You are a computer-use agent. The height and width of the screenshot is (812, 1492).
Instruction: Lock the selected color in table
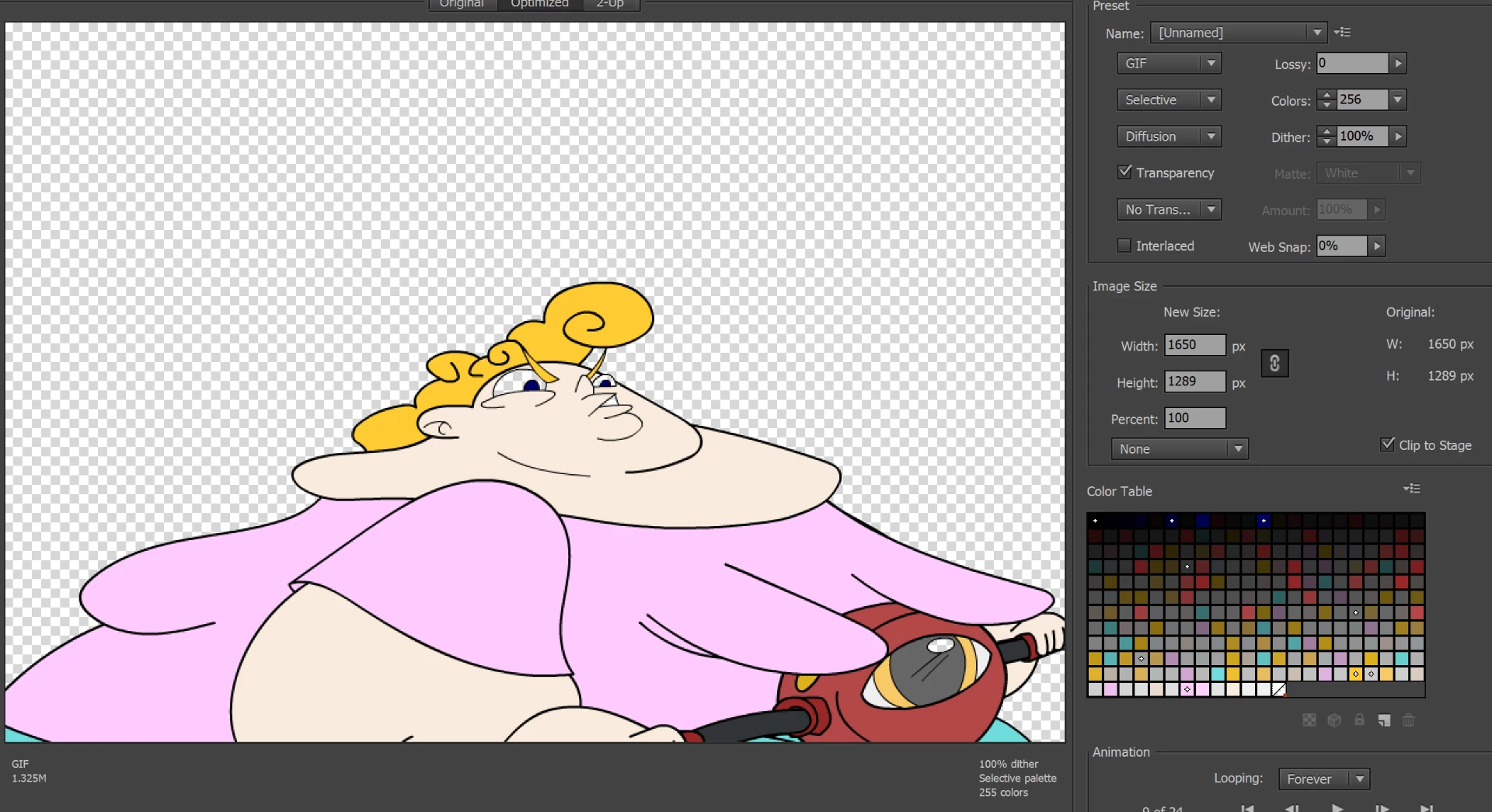1359,720
